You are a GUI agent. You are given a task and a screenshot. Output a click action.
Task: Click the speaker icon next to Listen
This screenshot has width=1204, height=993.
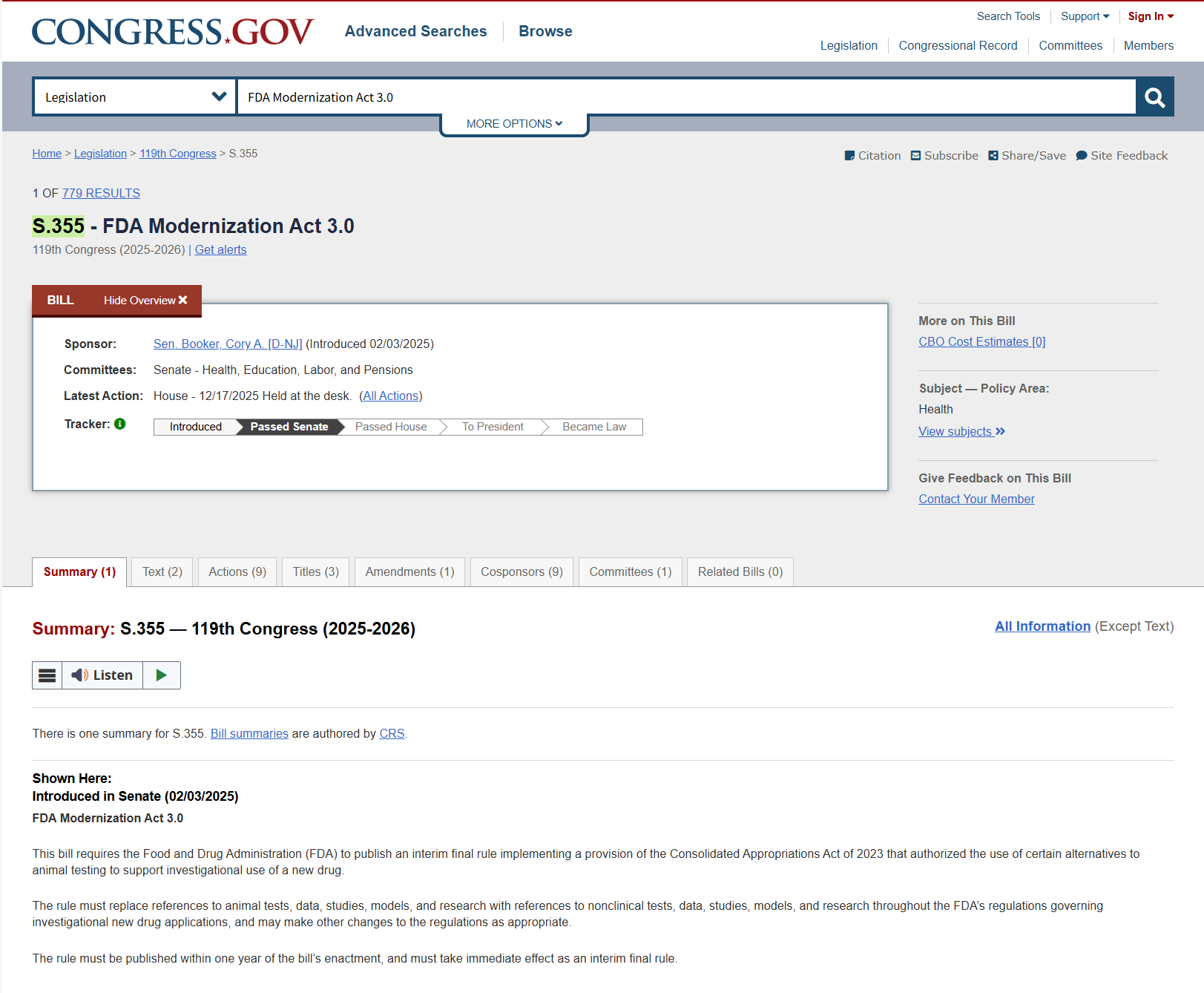tap(79, 675)
